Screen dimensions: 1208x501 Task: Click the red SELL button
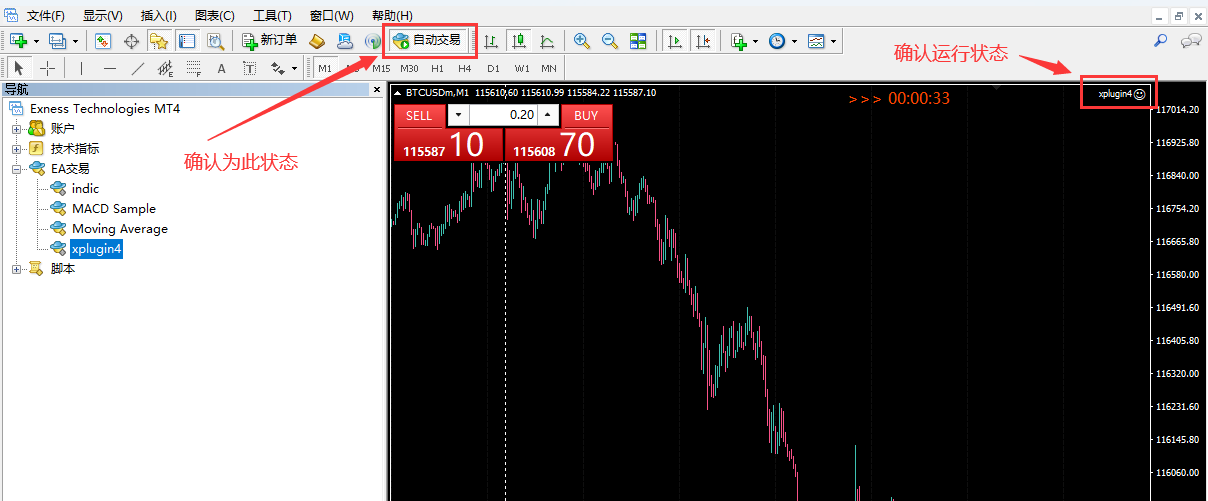(419, 115)
